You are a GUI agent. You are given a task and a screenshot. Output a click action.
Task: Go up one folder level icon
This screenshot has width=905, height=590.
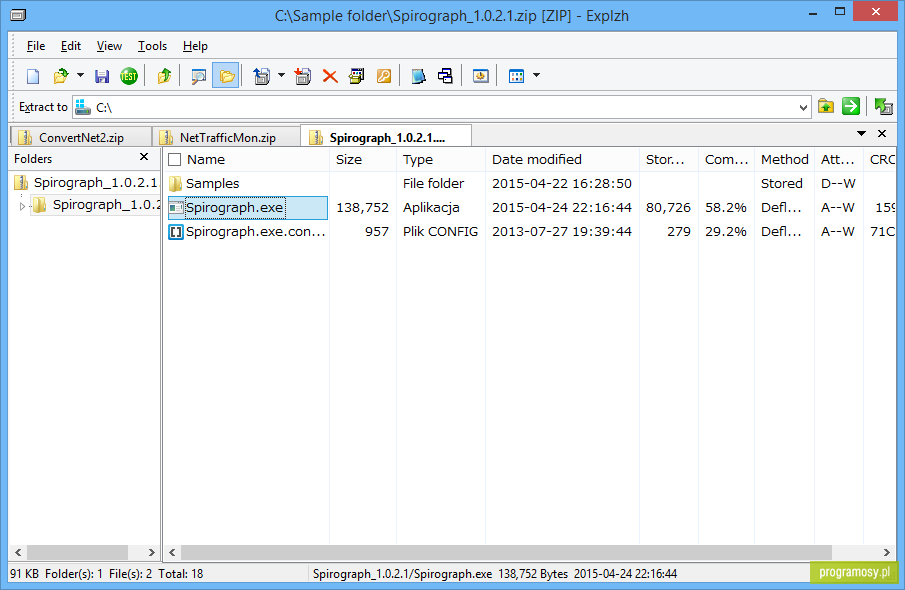point(164,76)
